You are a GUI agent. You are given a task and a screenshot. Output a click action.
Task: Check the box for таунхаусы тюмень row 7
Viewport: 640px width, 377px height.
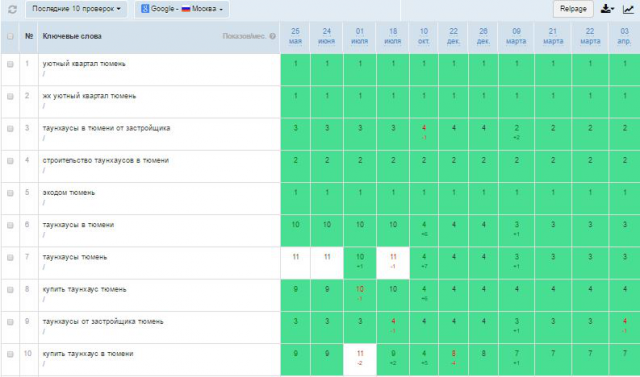pyautogui.click(x=10, y=257)
